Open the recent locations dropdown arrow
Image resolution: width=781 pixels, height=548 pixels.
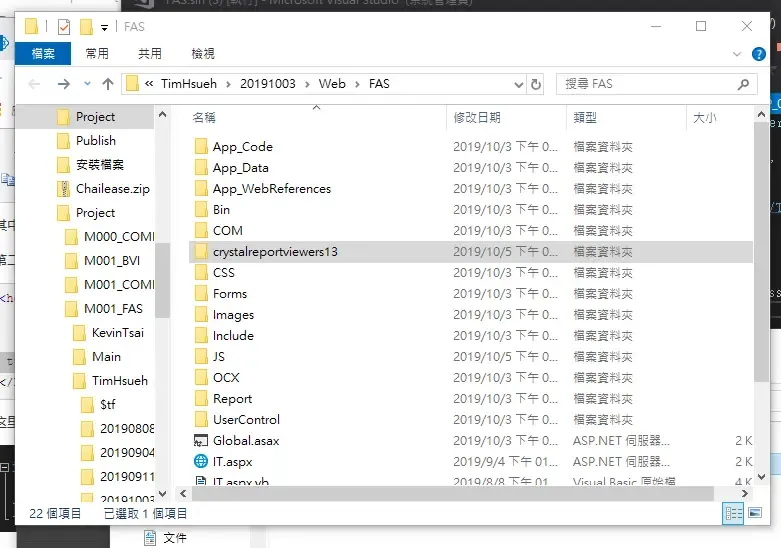point(86,85)
